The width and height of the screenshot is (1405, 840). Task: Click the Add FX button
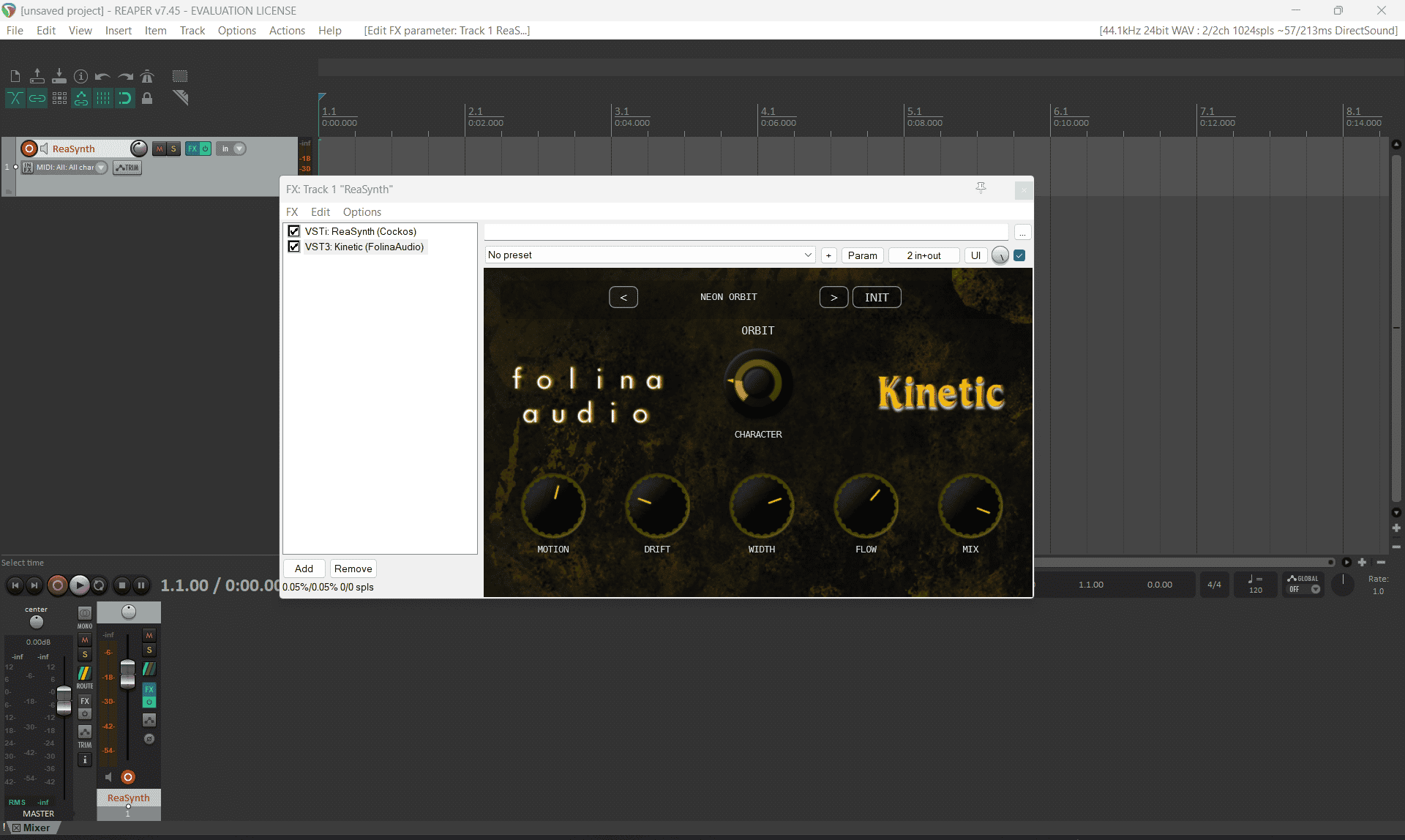(x=304, y=569)
